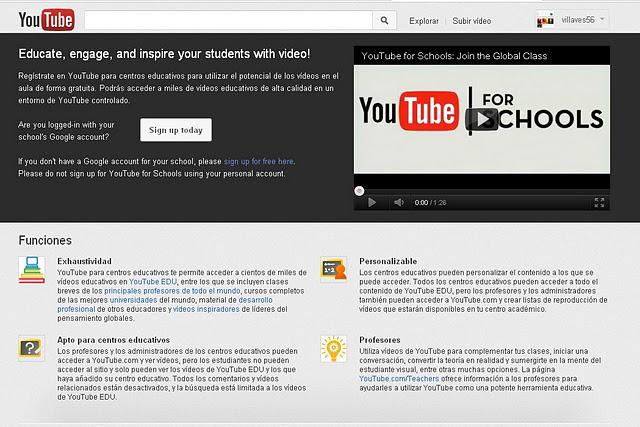This screenshot has width=640, height=427.
Task: Click the search magnifier button
Action: [384, 20]
